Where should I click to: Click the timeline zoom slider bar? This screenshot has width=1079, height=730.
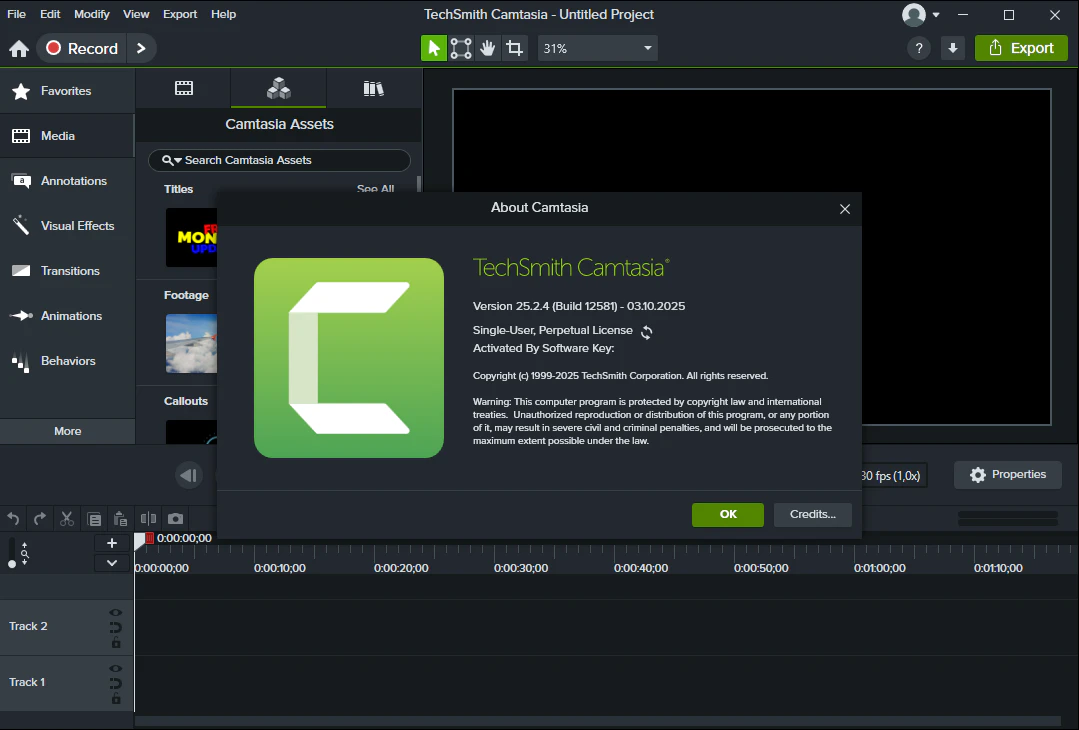pos(1008,518)
